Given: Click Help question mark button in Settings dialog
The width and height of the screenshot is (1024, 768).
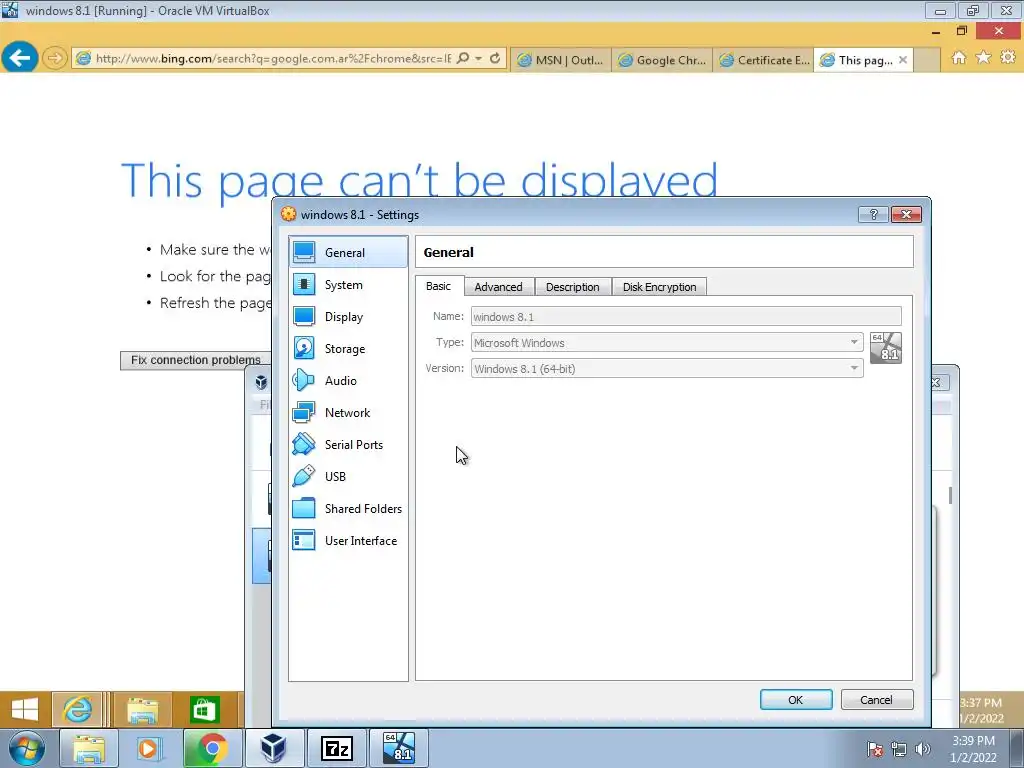Looking at the screenshot, I should [x=873, y=214].
